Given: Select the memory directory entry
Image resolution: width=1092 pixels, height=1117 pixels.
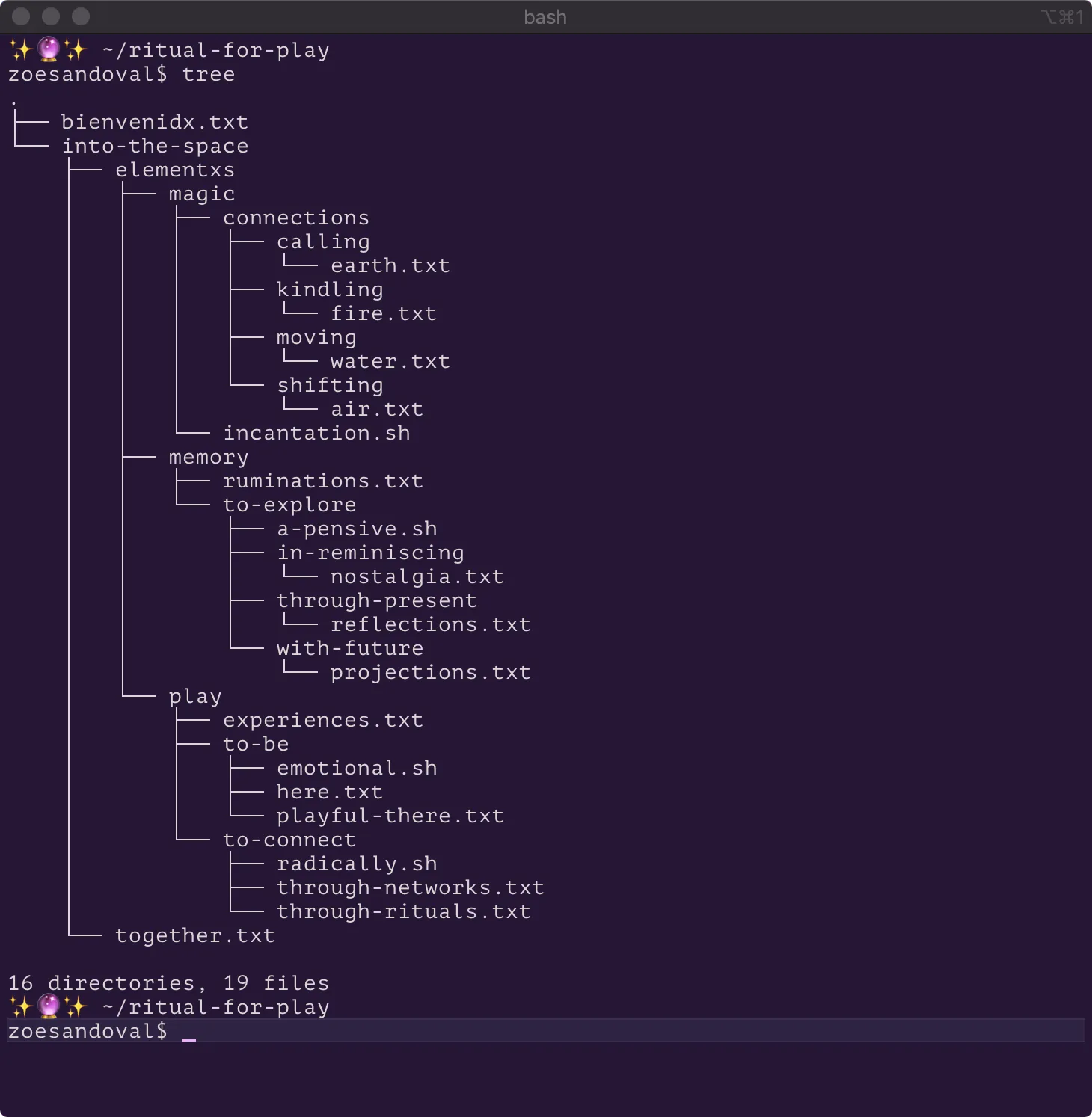Looking at the screenshot, I should click(x=209, y=458).
